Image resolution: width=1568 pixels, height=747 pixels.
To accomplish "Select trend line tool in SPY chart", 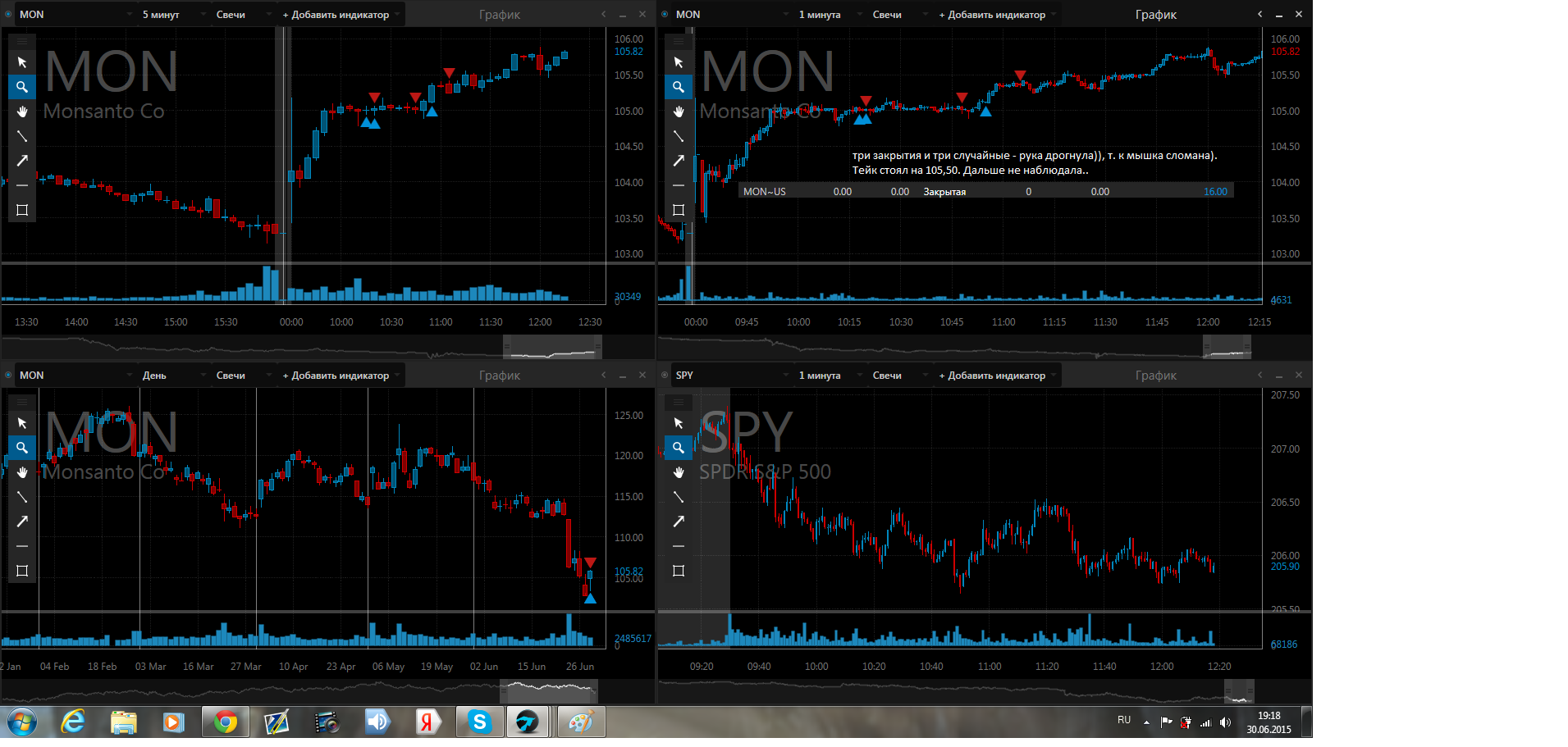I will click(x=679, y=497).
